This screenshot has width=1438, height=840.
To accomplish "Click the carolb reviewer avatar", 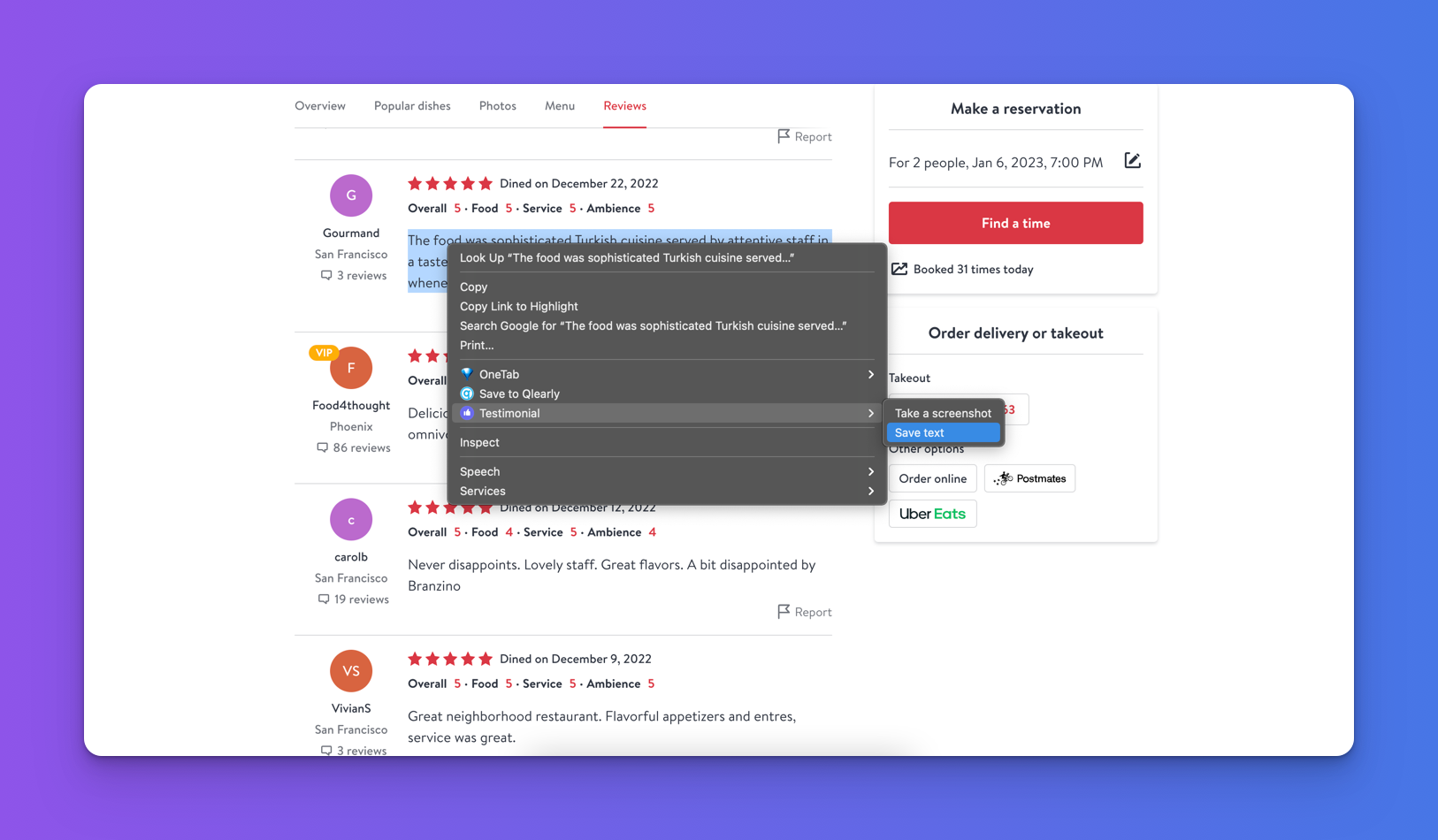I will click(351, 520).
